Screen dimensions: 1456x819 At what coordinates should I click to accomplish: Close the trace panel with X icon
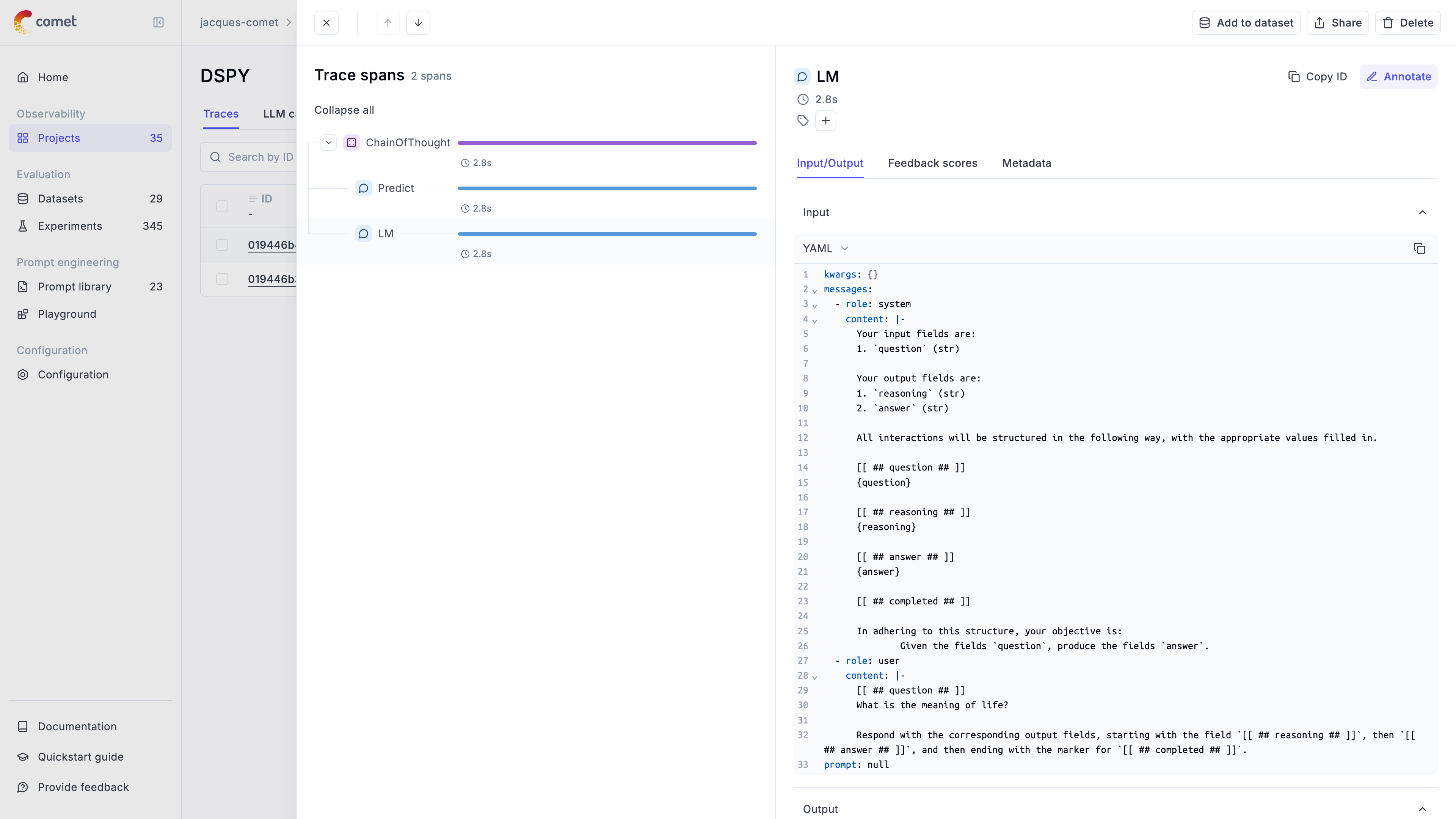click(326, 23)
